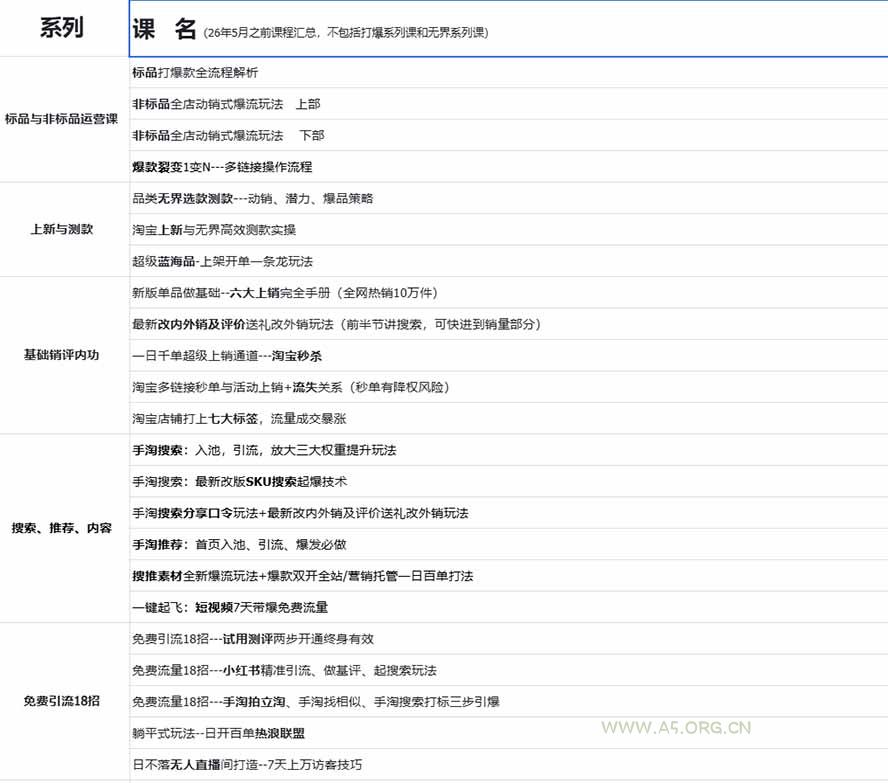Viewport: 888px width, 783px height.
Task: Click the 免费流量18招---手淘拍立淘 cell
Action: pyautogui.click(x=509, y=701)
